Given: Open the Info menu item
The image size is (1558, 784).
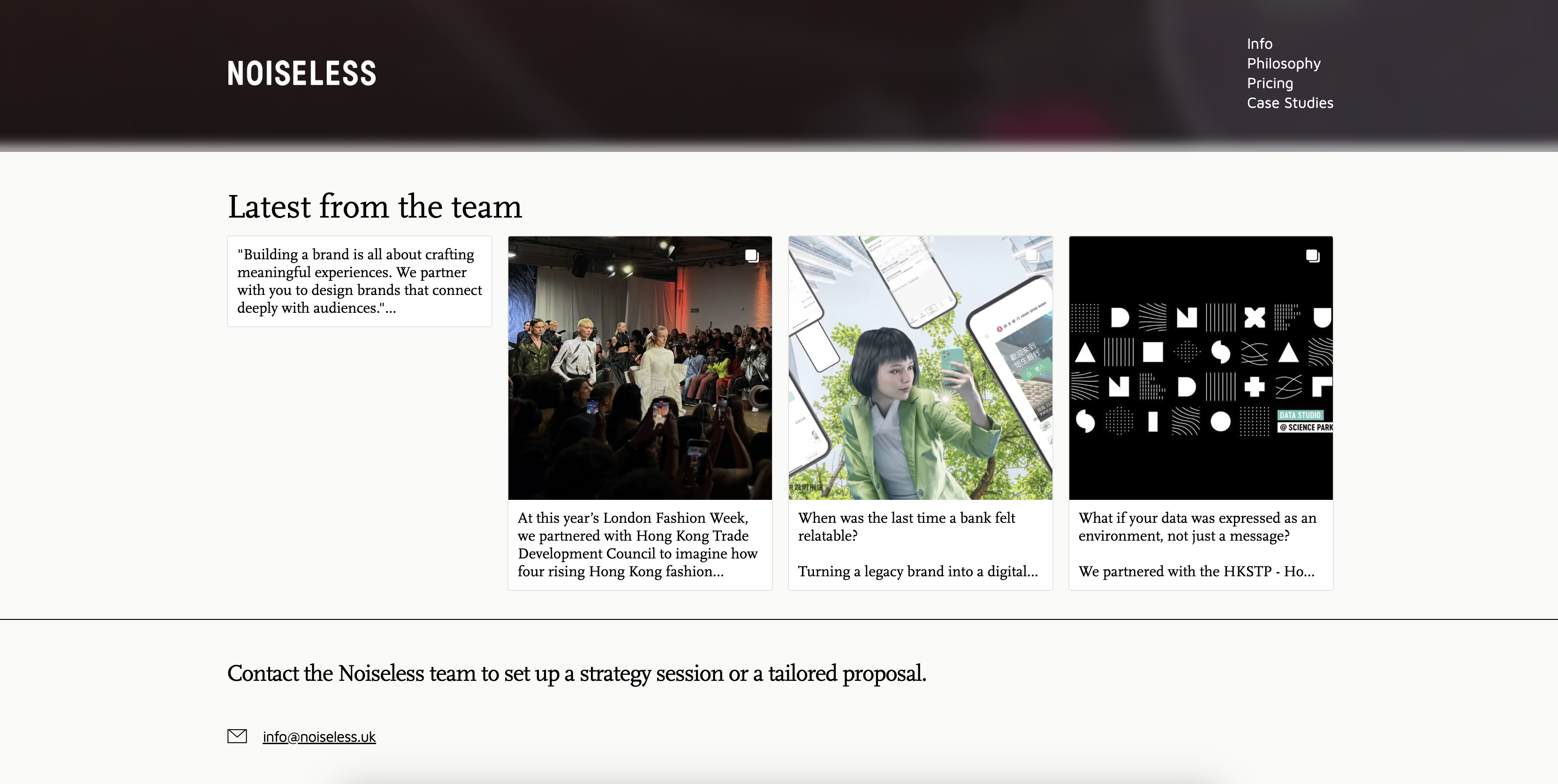Looking at the screenshot, I should pos(1259,44).
